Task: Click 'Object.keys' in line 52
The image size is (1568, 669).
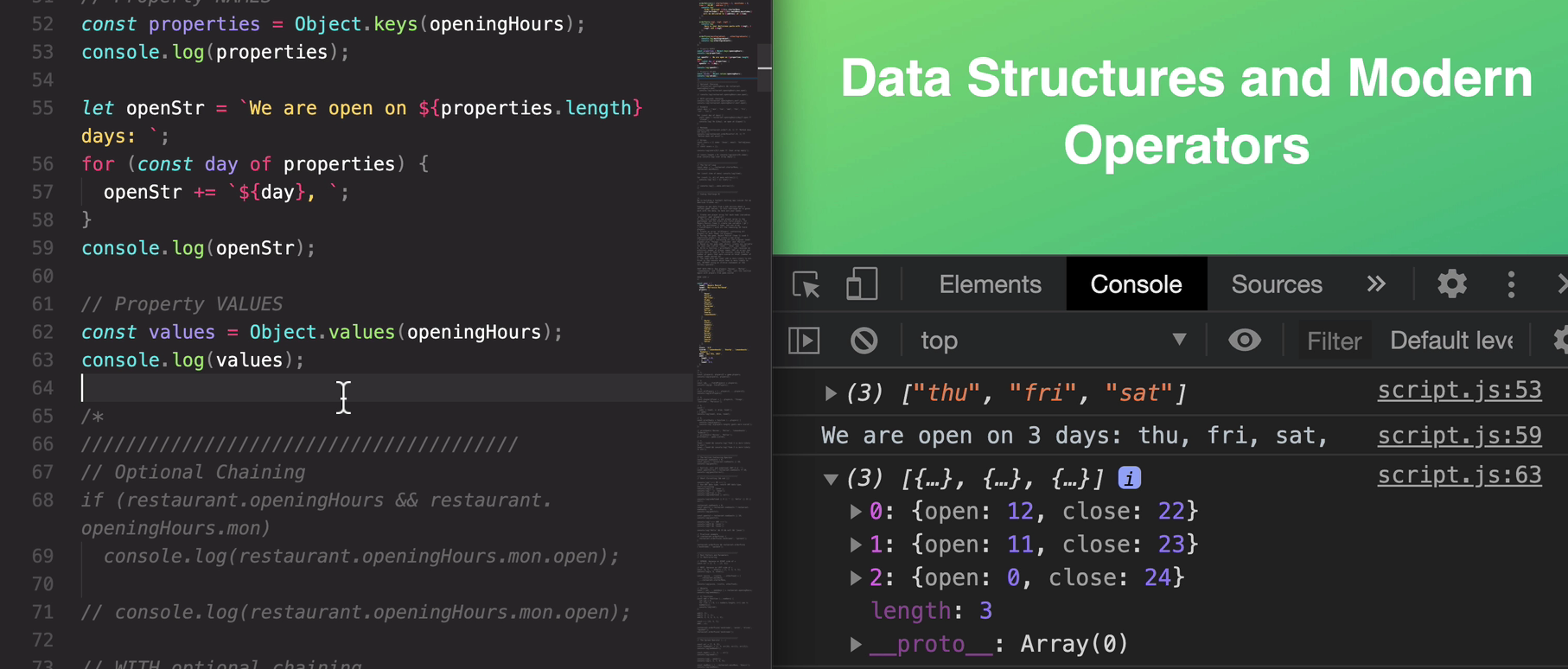Action: (356, 24)
